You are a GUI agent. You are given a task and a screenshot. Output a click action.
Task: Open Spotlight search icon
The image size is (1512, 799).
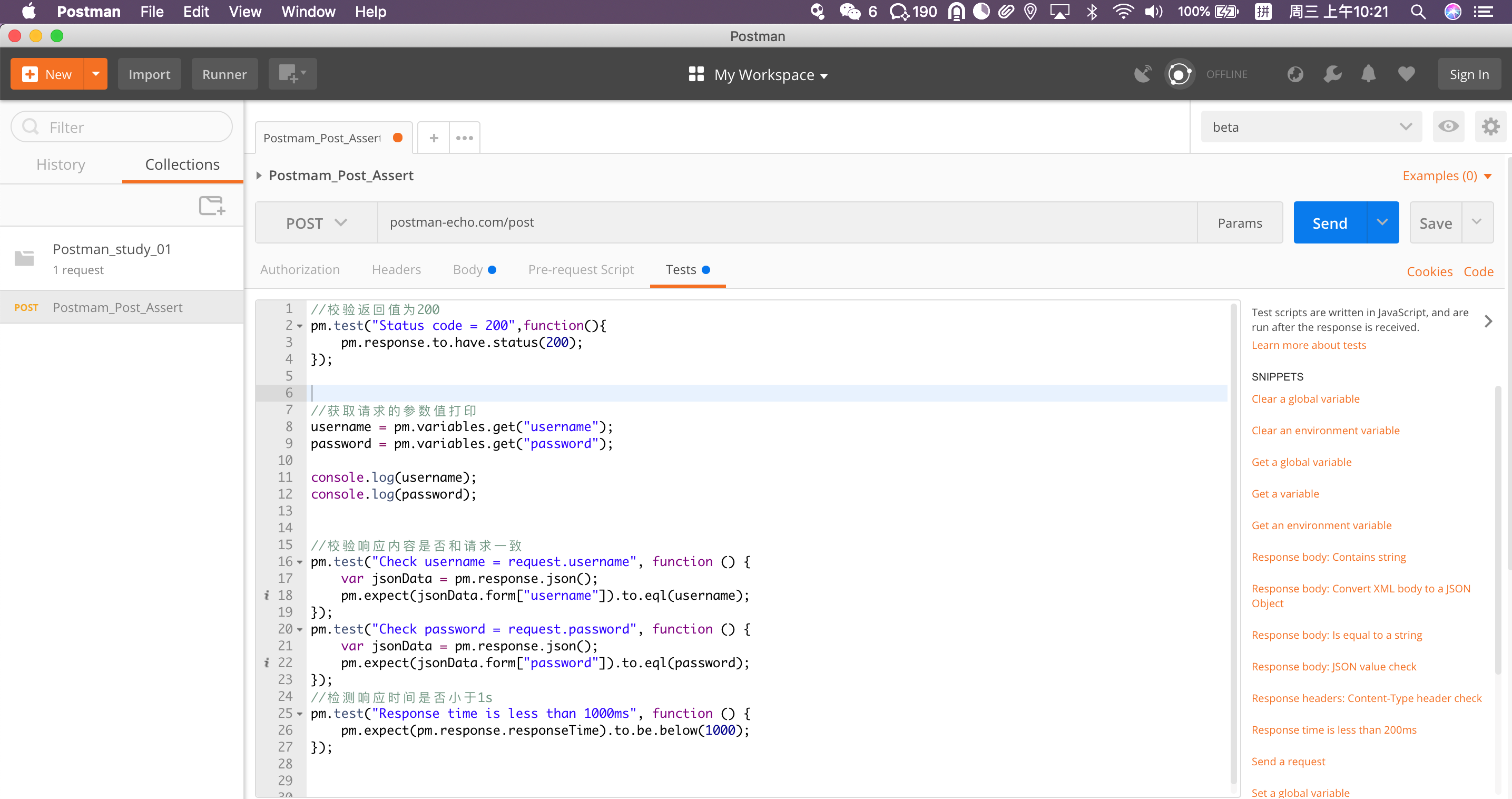tap(1418, 12)
